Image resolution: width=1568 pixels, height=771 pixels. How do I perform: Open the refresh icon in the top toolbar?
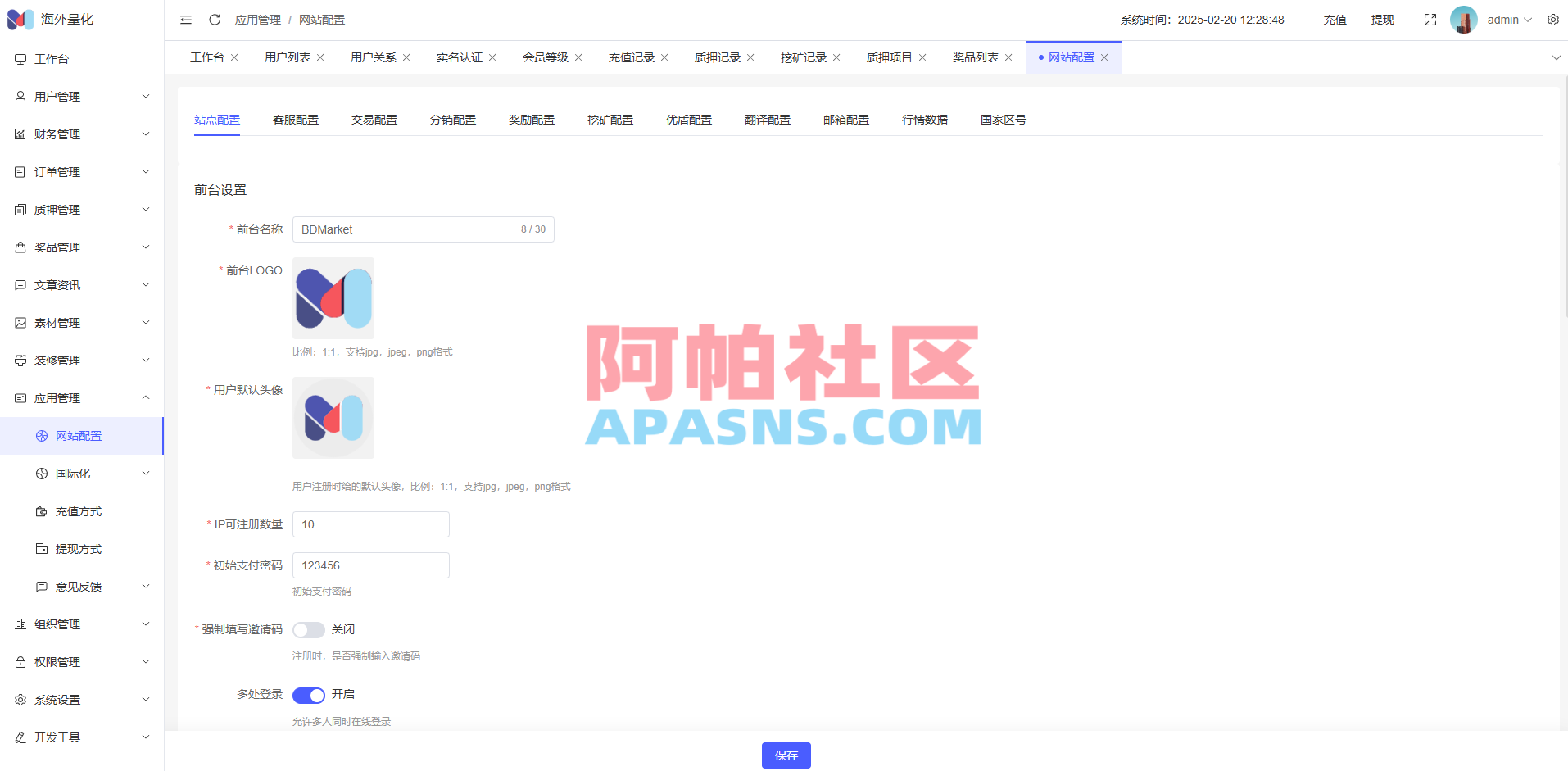click(215, 19)
